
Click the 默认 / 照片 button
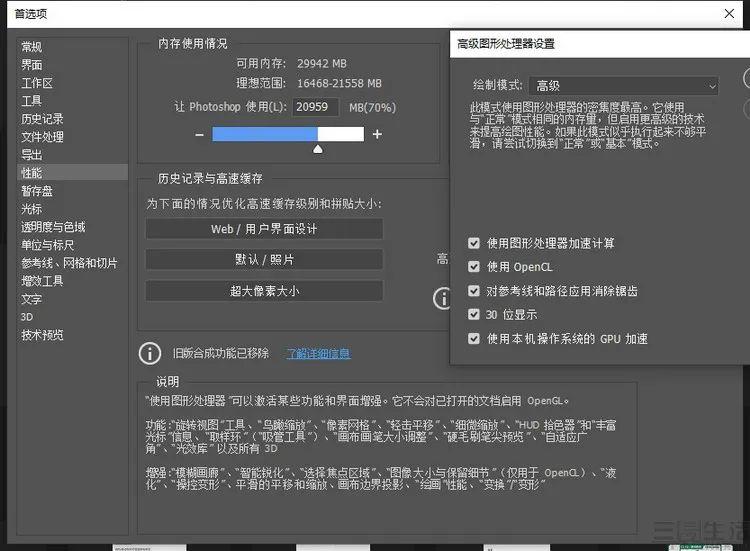(264, 260)
